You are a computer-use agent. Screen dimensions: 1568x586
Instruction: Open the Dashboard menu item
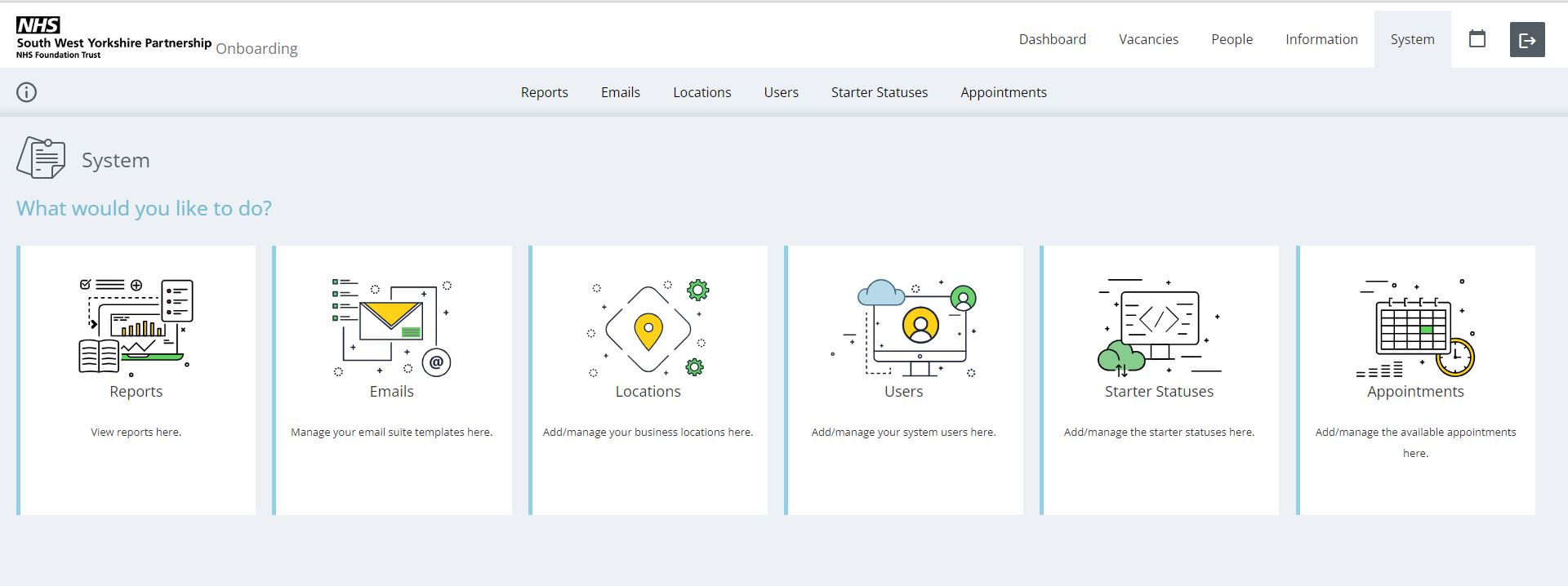tap(1052, 39)
